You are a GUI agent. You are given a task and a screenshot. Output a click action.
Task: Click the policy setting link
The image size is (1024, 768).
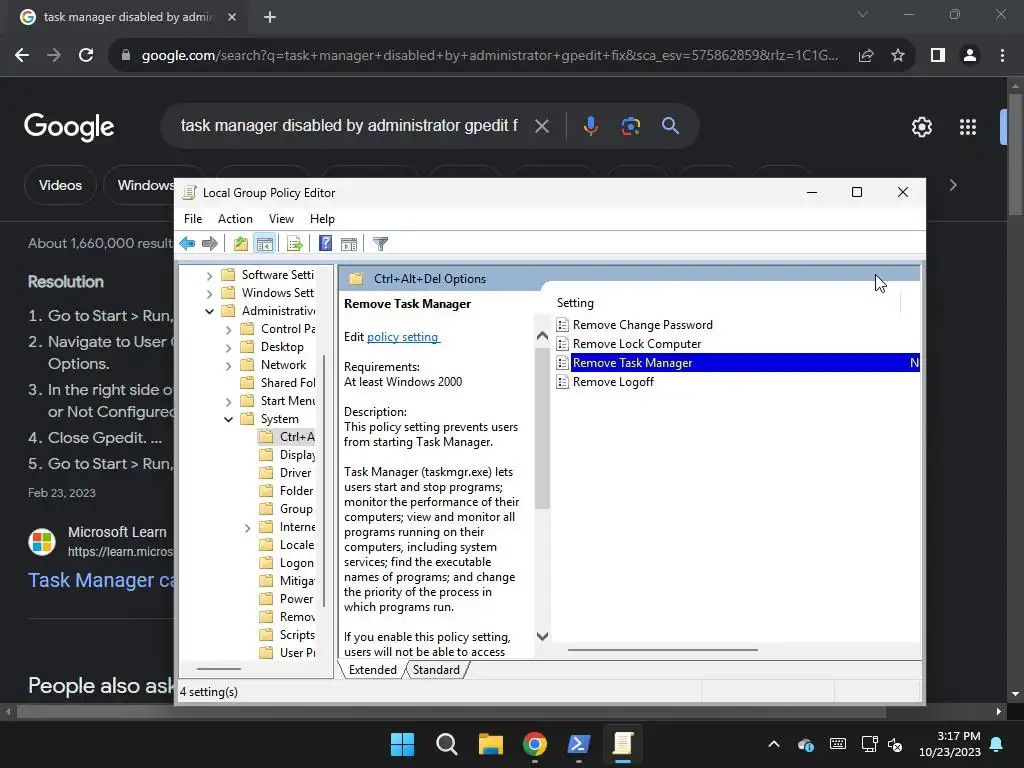[x=403, y=337]
